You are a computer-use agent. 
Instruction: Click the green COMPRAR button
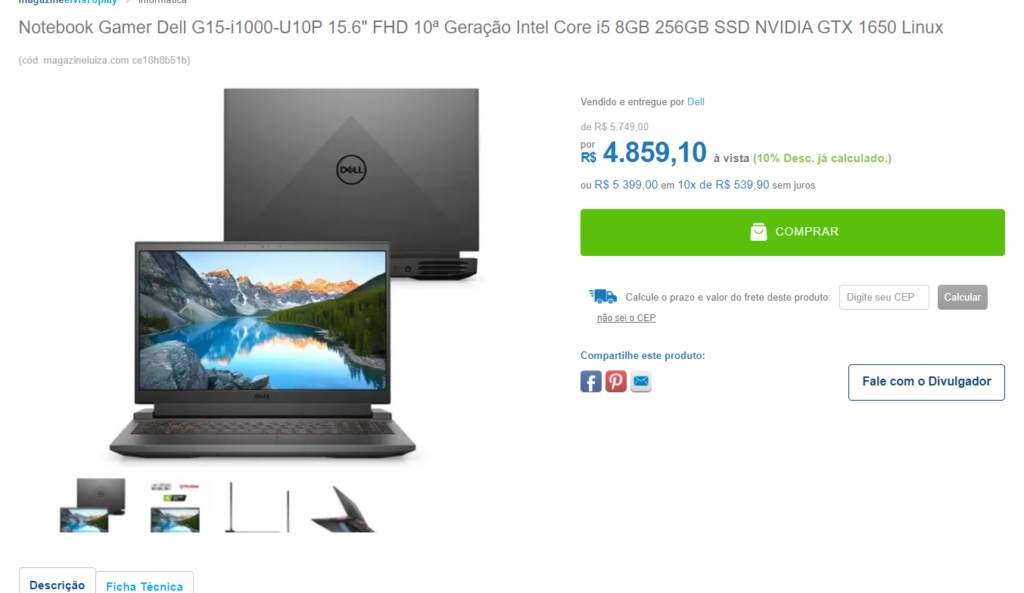(792, 232)
